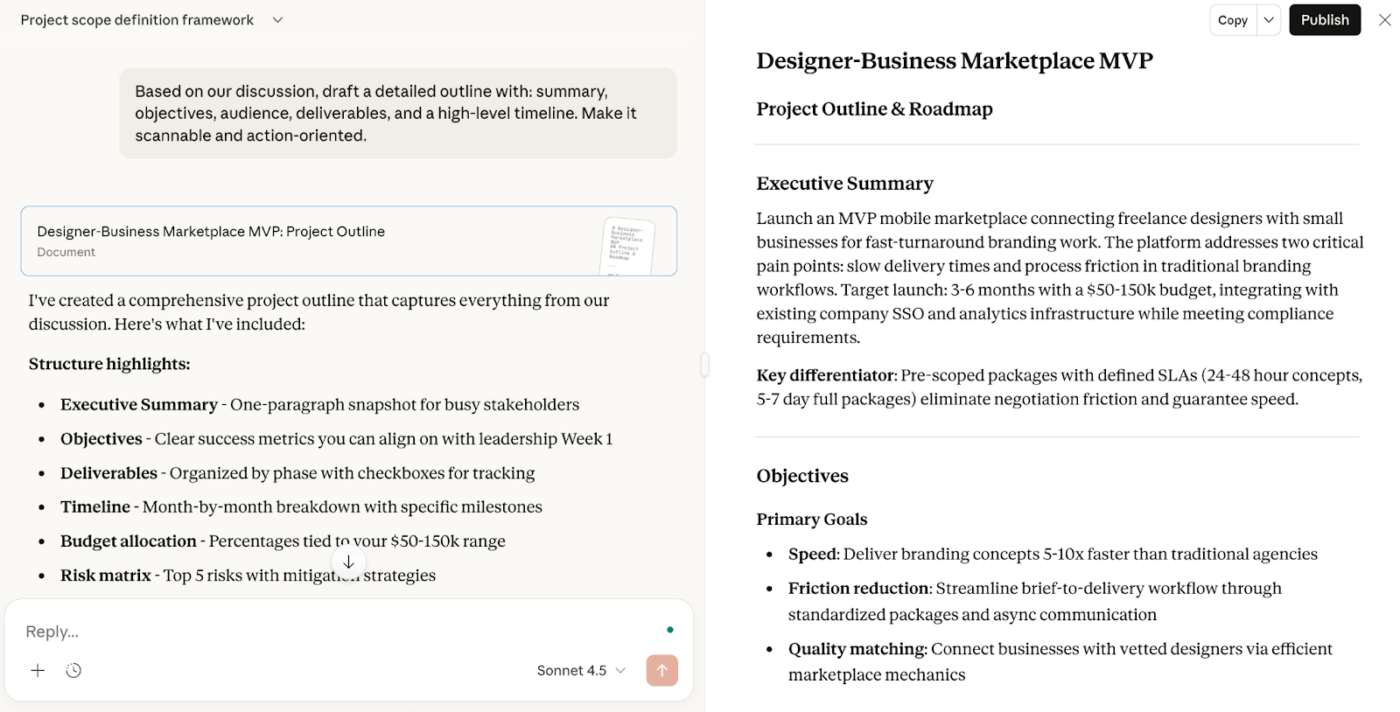This screenshot has width=1400, height=712.
Task: Copy the artifact content
Action: click(1232, 19)
